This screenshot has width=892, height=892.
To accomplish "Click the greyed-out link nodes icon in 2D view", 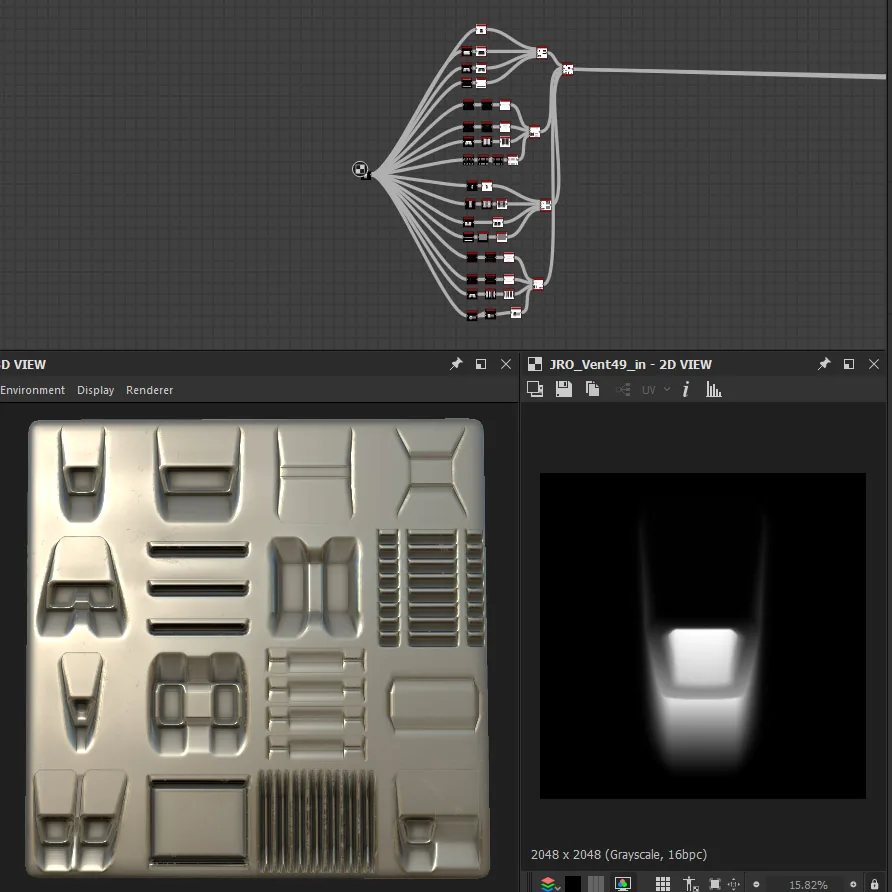I will pyautogui.click(x=623, y=390).
